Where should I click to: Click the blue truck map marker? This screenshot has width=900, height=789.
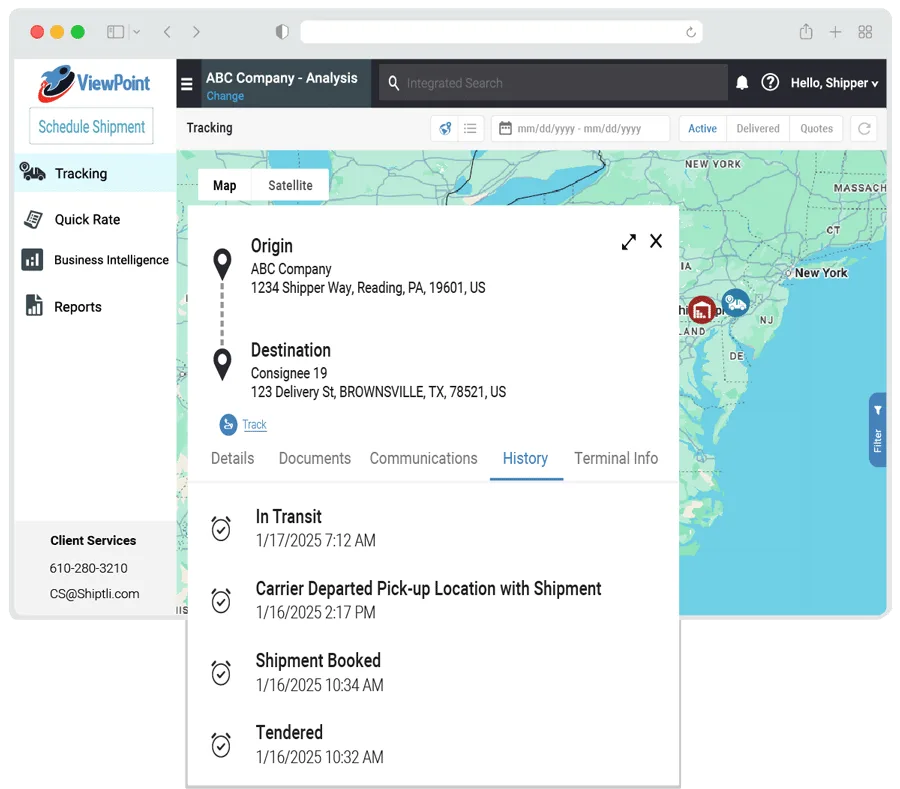click(735, 303)
